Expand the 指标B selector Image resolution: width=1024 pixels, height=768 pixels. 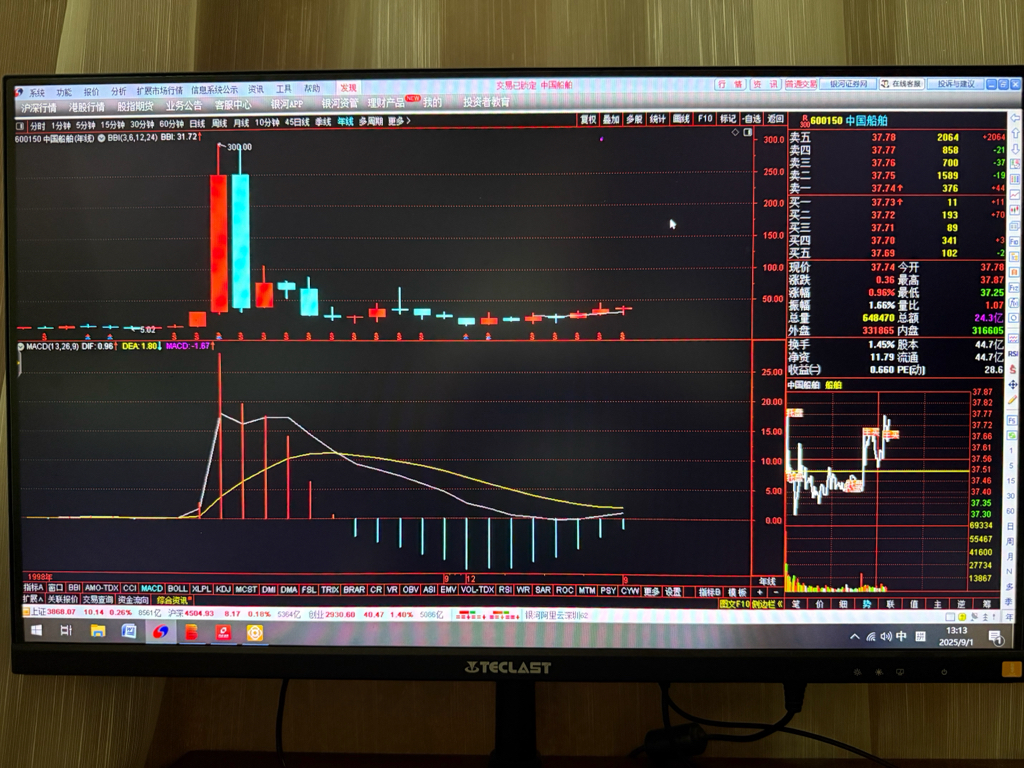(710, 592)
